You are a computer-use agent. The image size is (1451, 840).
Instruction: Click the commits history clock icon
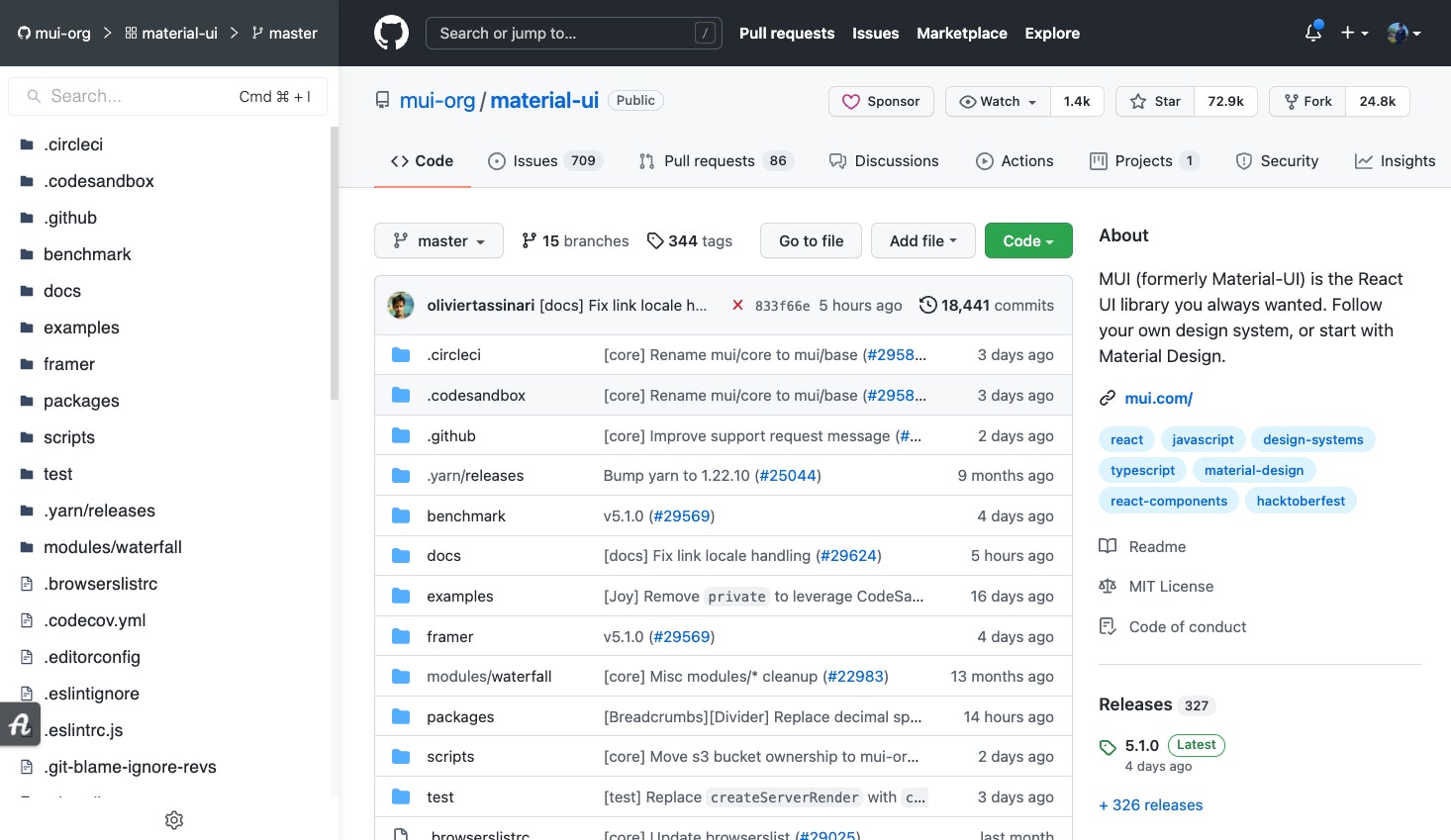point(927,305)
